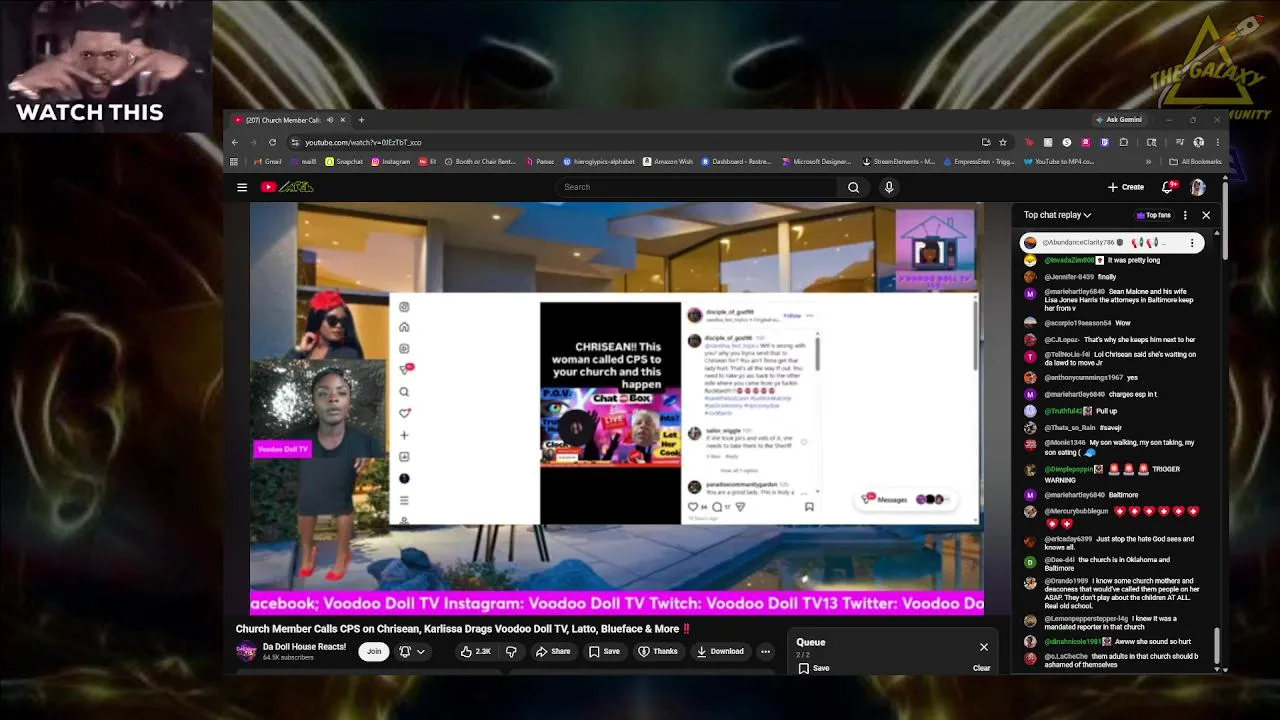The image size is (1280, 720).
Task: Open the Instagram bookmark
Action: pos(391,161)
